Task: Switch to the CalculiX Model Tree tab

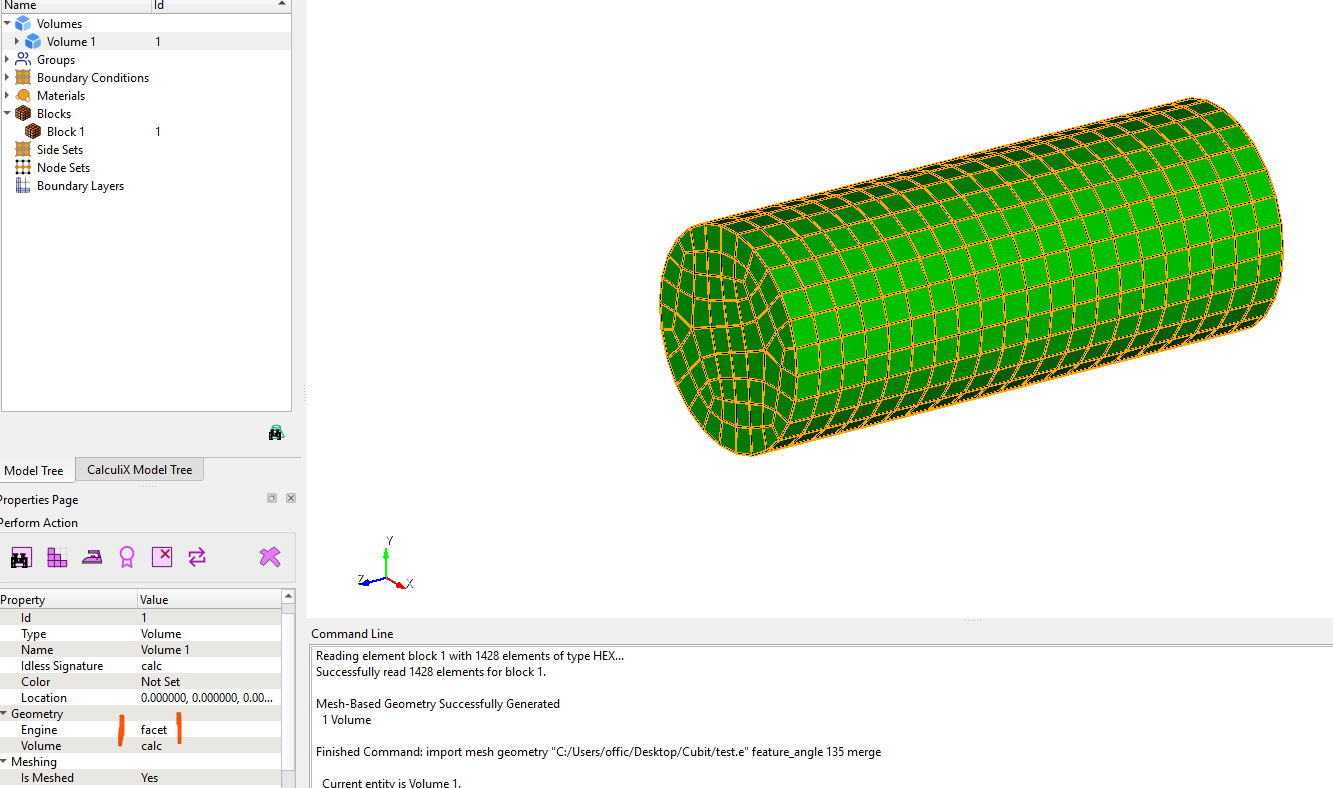Action: pyautogui.click(x=139, y=470)
